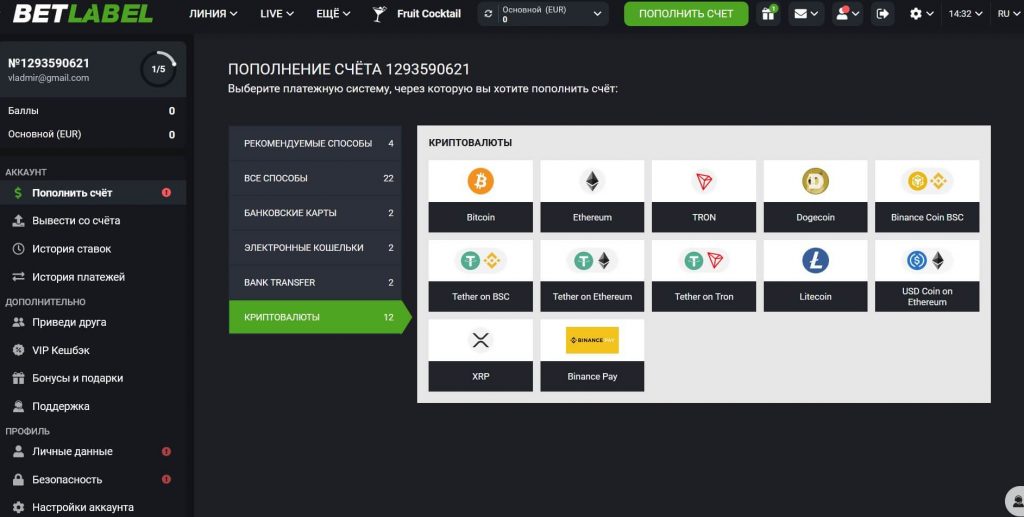Select the КРИПТОВАЛЮТЫ tab
The image size is (1024, 517).
tap(320, 317)
